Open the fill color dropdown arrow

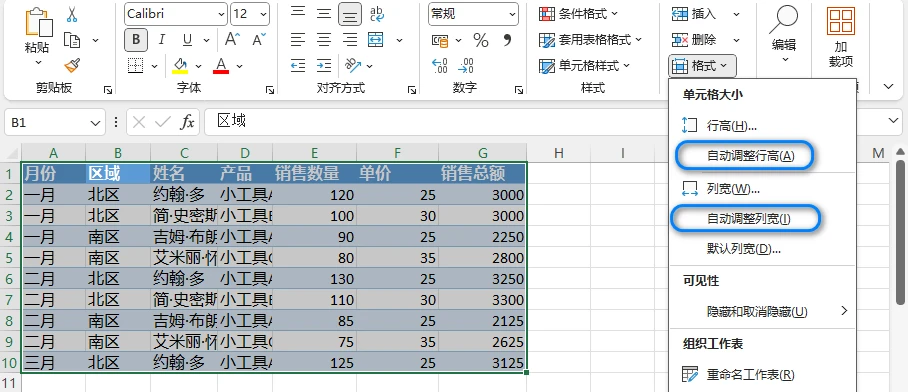click(198, 66)
